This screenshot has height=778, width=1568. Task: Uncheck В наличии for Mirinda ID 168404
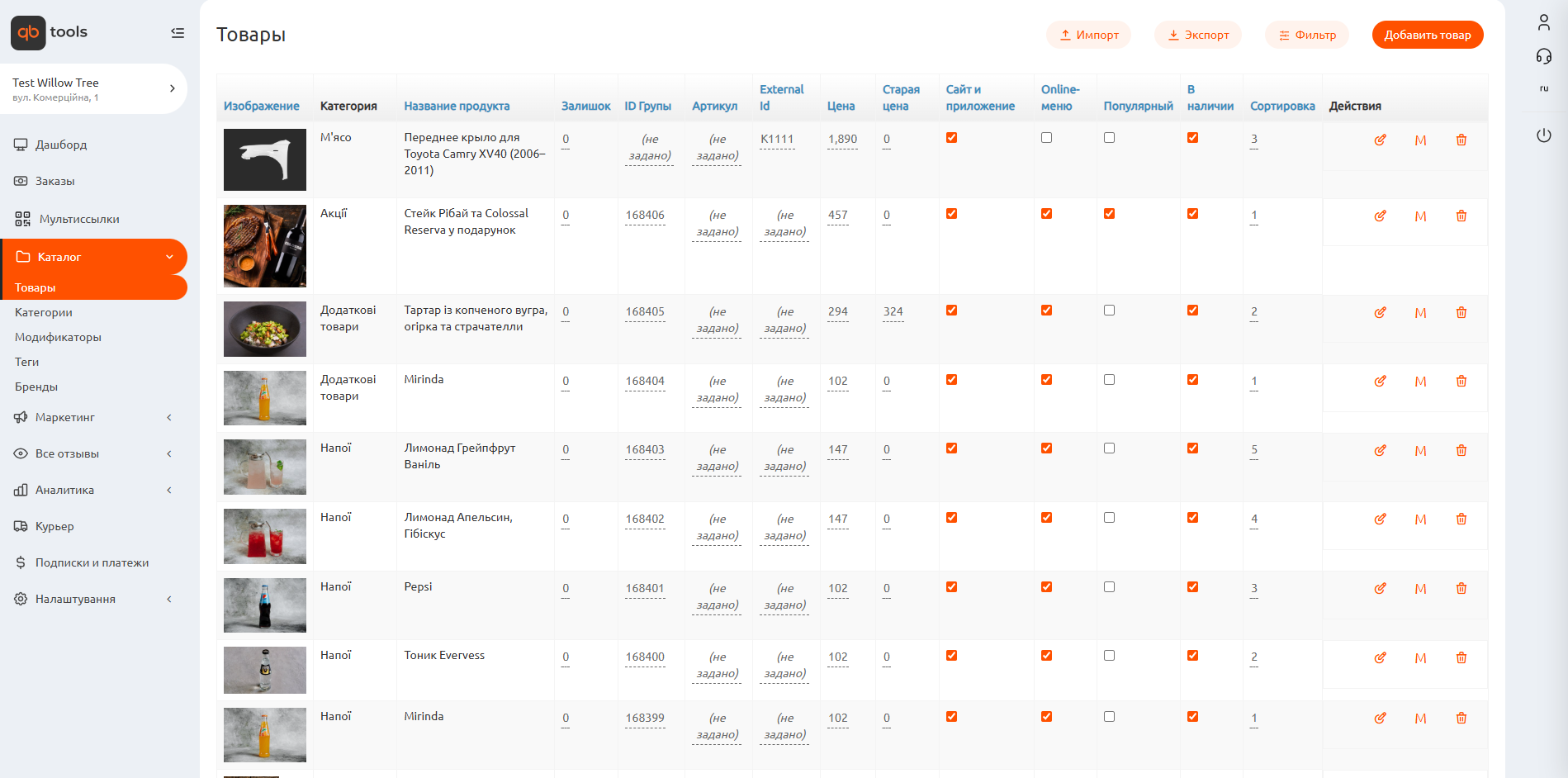(1192, 380)
